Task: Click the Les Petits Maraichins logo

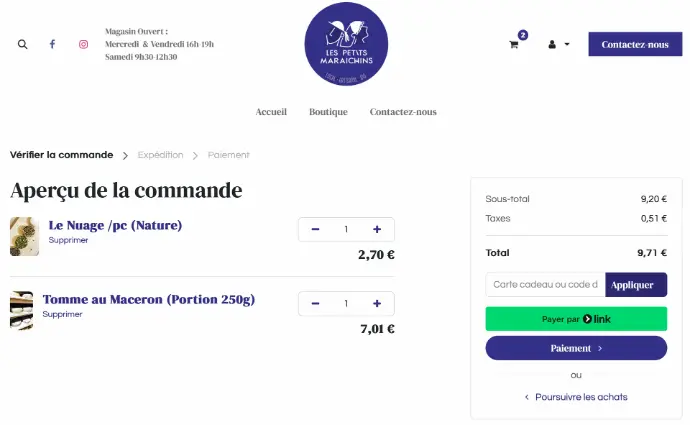Action: coord(346,44)
